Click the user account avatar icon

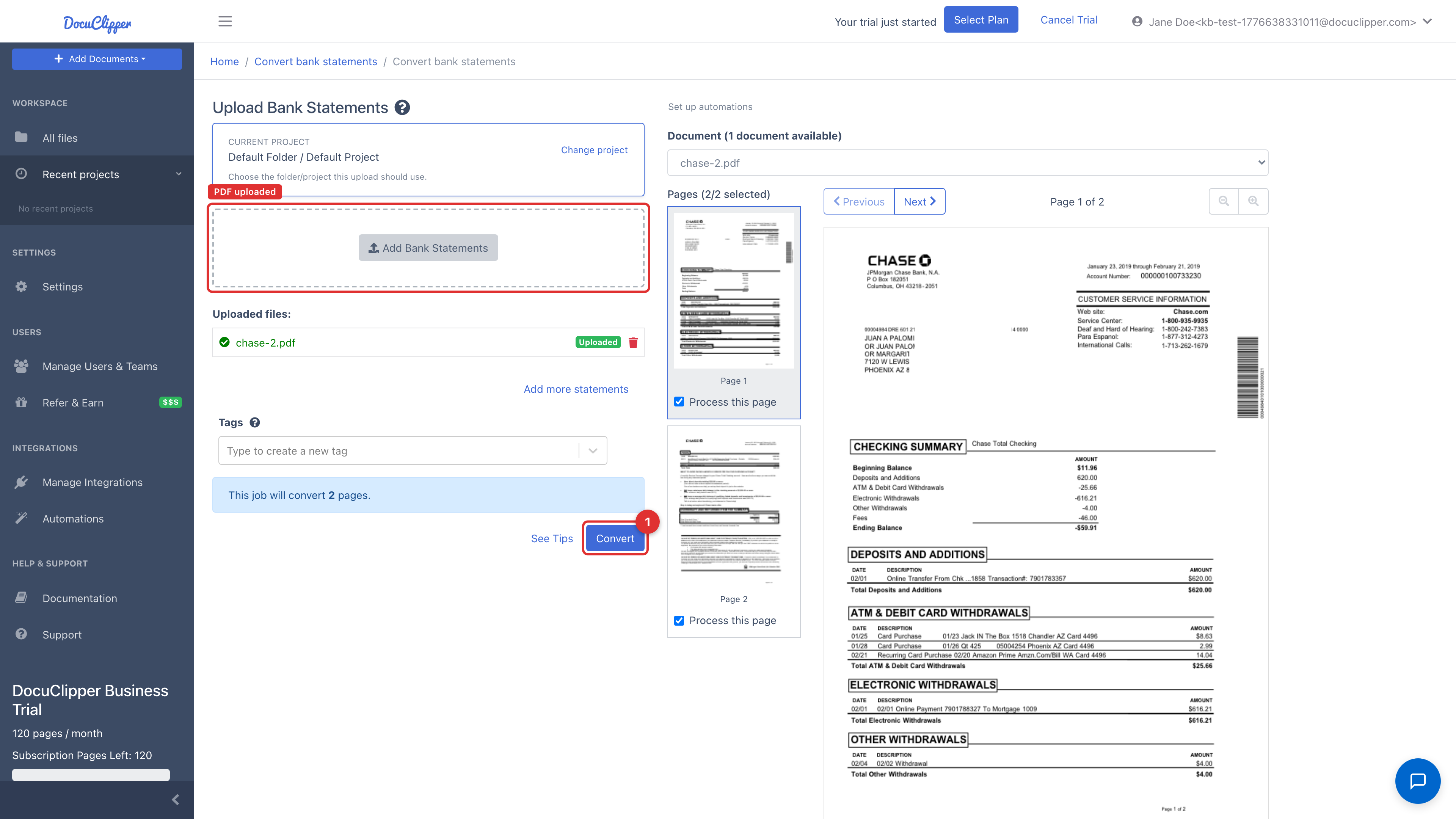point(1137,22)
